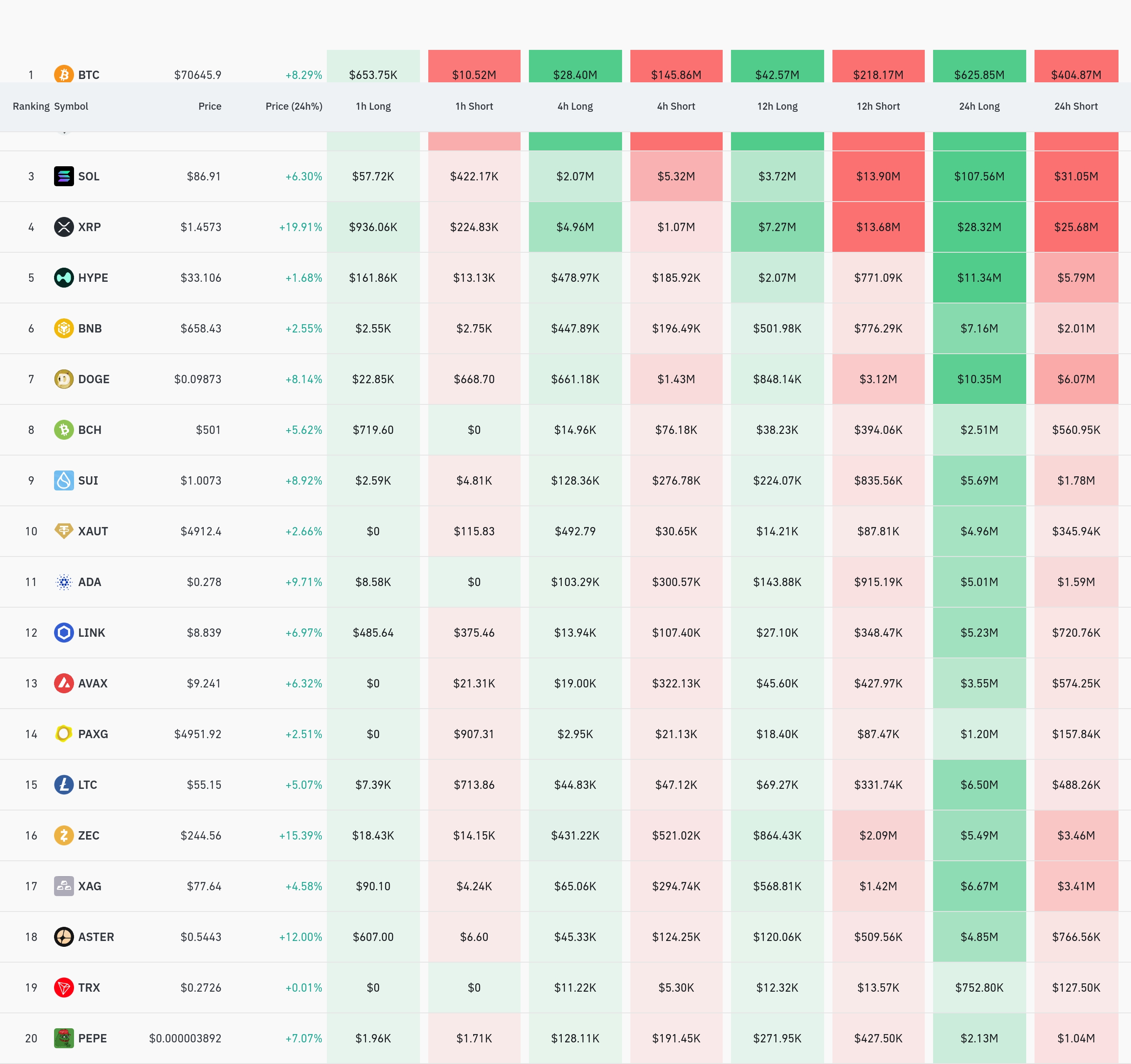Sort by Price (24h%) column header
Image resolution: width=1131 pixels, height=1064 pixels.
294,106
